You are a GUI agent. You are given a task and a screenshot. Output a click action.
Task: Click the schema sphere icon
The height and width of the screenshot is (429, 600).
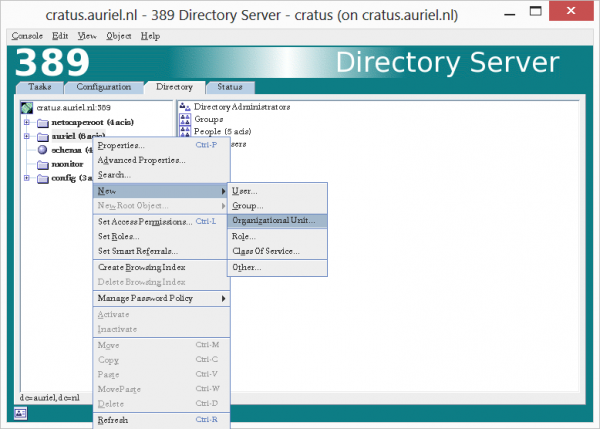pos(43,150)
